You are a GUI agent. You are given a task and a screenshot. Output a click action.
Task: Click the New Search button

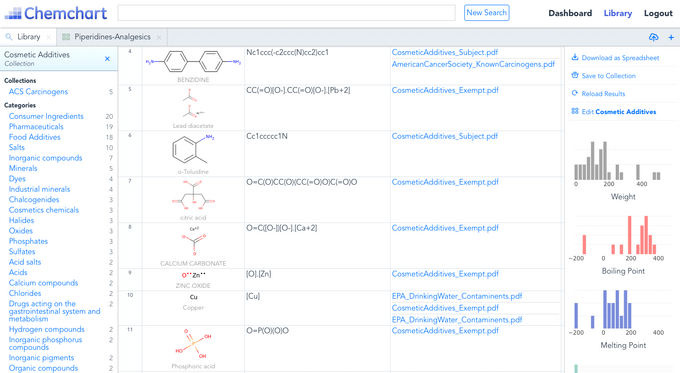(x=486, y=13)
